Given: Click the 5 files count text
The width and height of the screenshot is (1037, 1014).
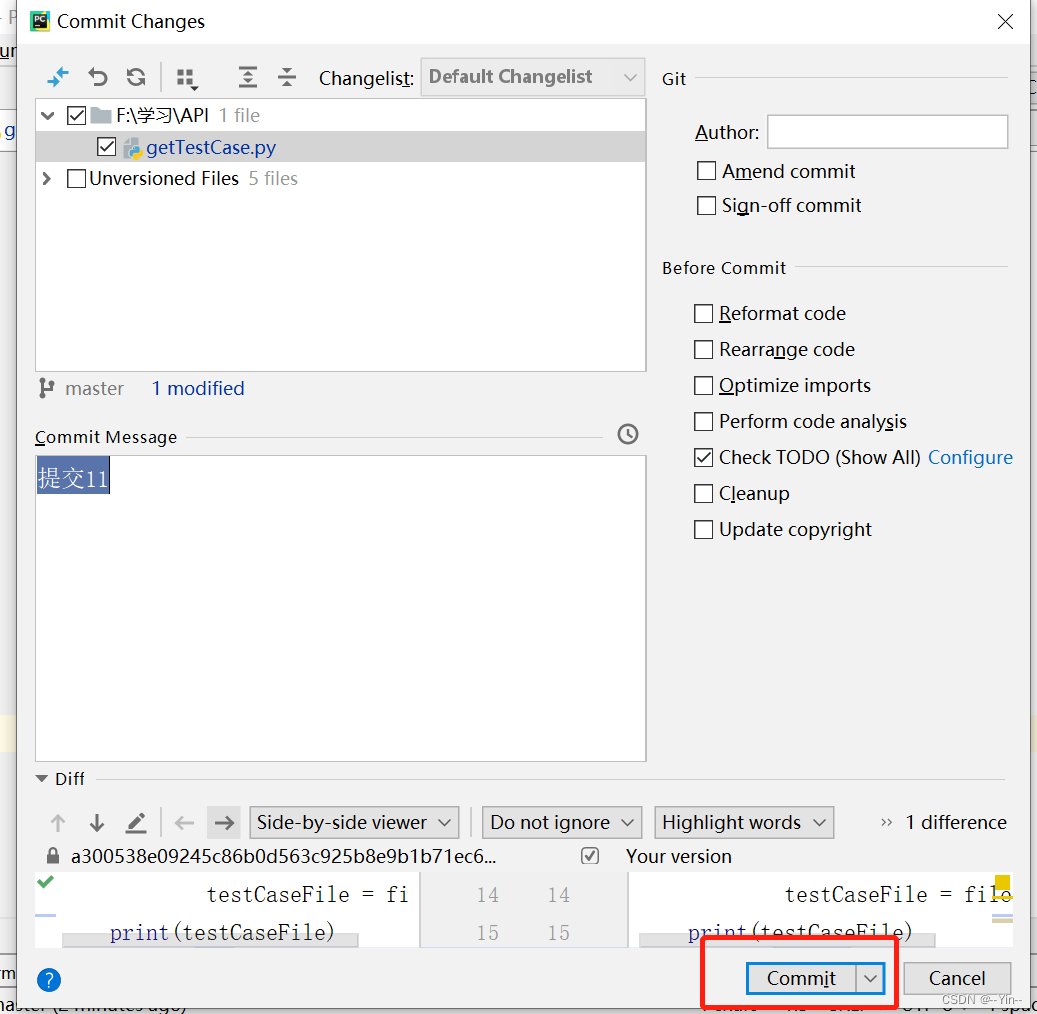Looking at the screenshot, I should (x=273, y=179).
